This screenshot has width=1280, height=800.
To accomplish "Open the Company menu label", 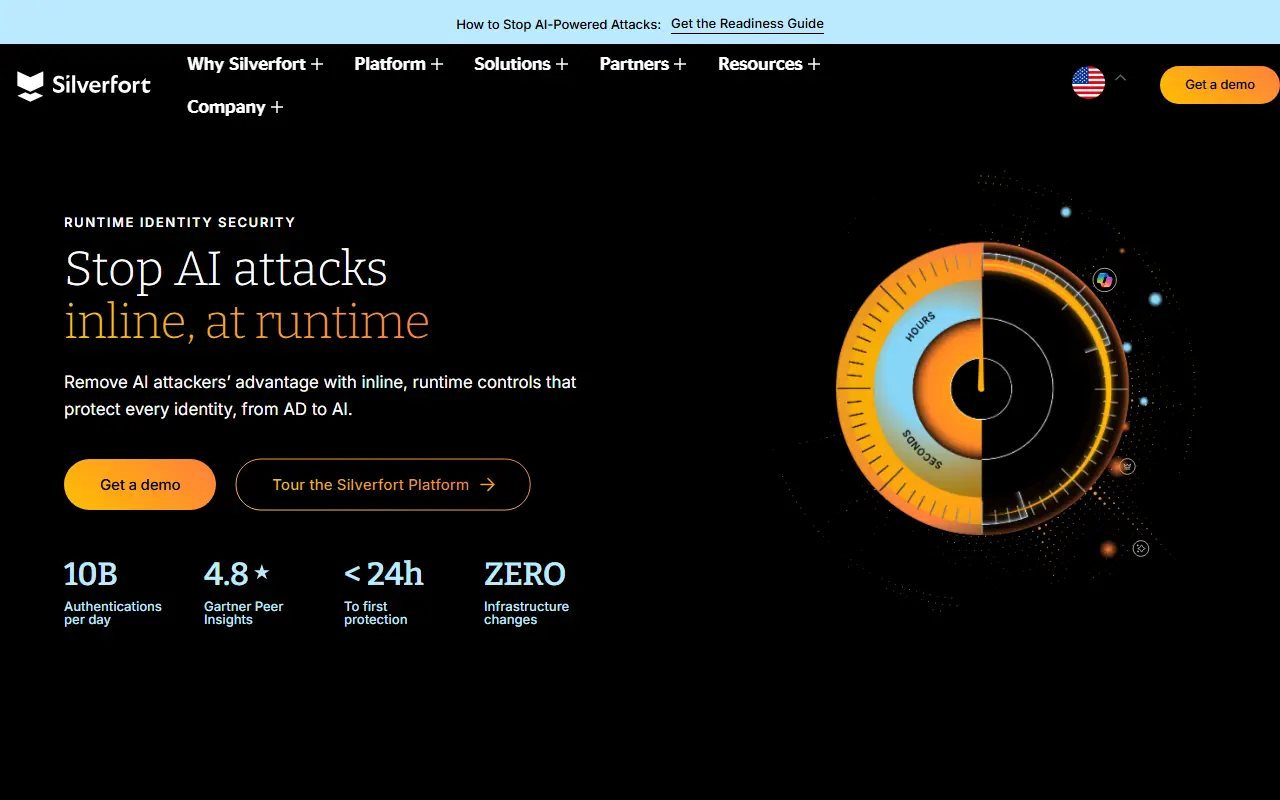I will [226, 107].
